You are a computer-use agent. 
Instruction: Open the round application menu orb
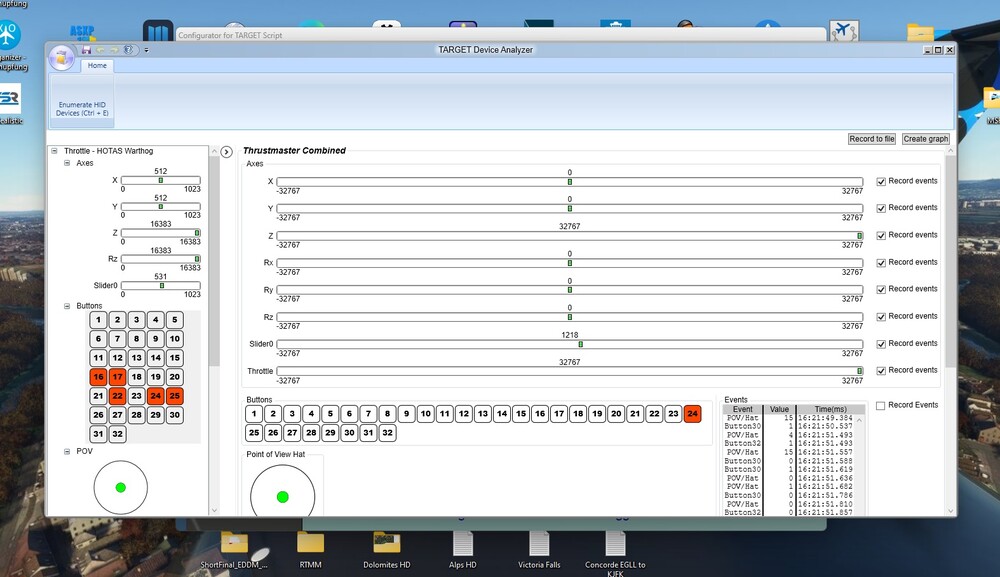pyautogui.click(x=62, y=58)
